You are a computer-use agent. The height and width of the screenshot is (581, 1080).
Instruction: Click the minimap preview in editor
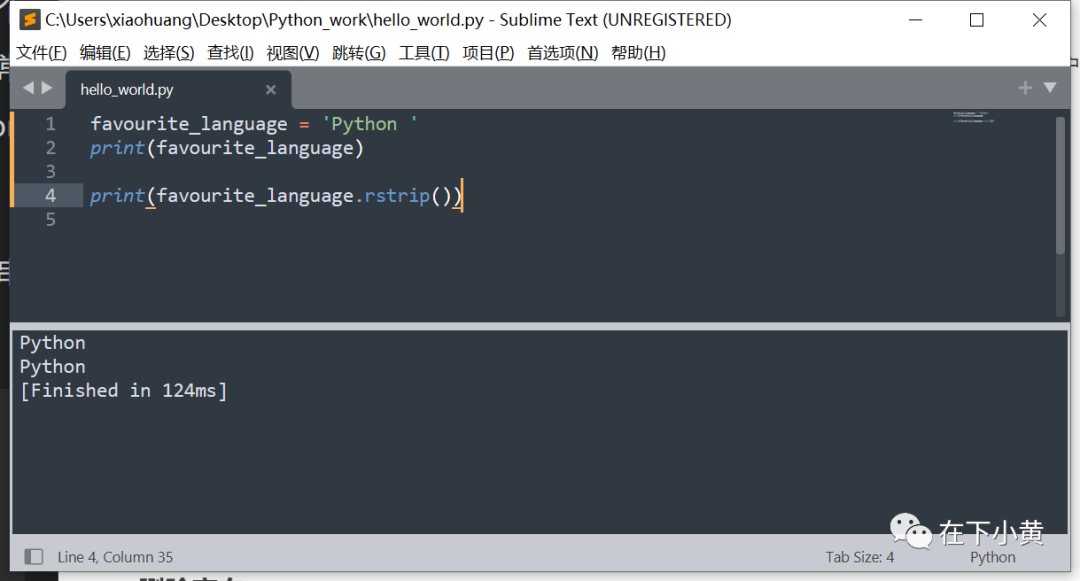tap(973, 117)
